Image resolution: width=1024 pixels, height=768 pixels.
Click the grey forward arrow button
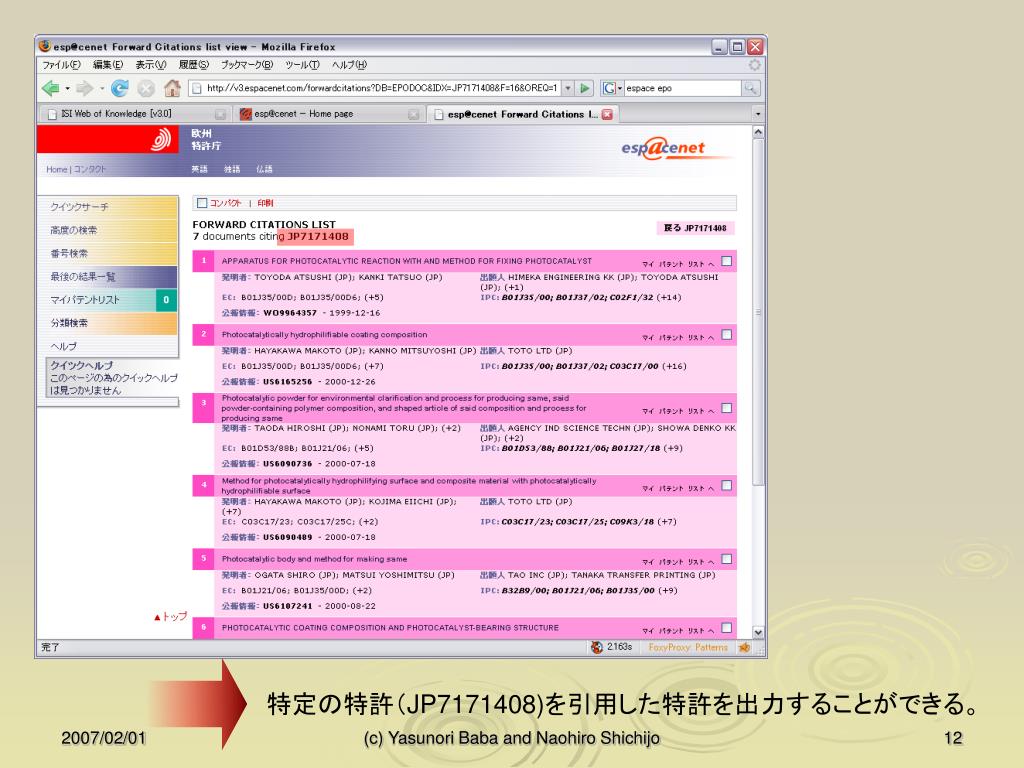pos(85,88)
